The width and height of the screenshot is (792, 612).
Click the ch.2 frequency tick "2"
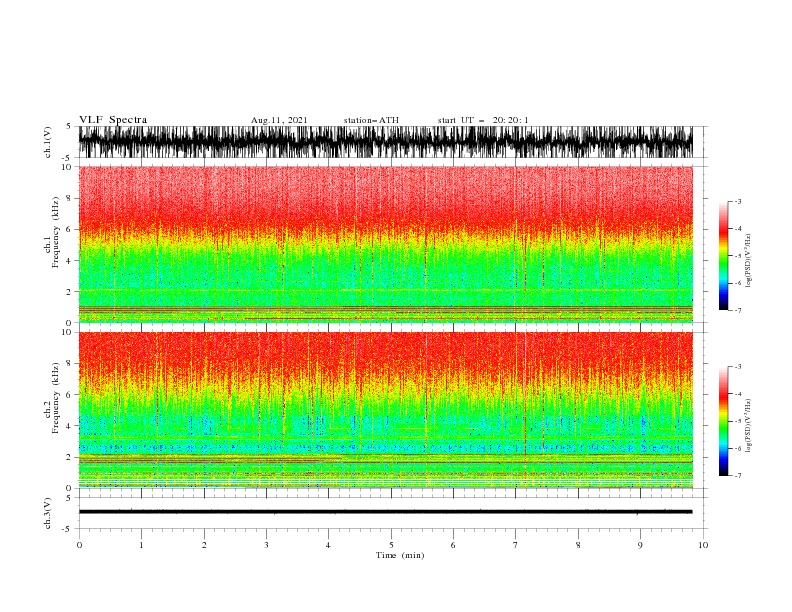(x=70, y=457)
